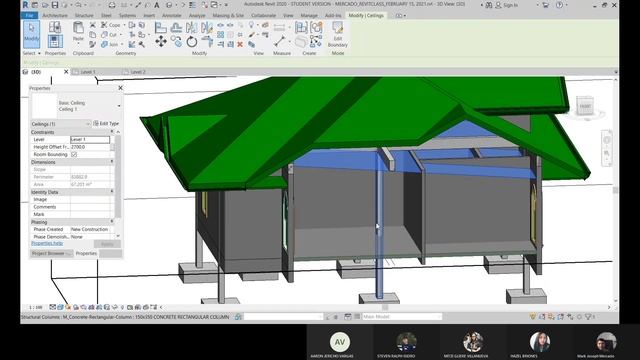This screenshot has height=360, width=640.
Task: Click the Print icon in quick access toolbar
Action: pos(112,5)
